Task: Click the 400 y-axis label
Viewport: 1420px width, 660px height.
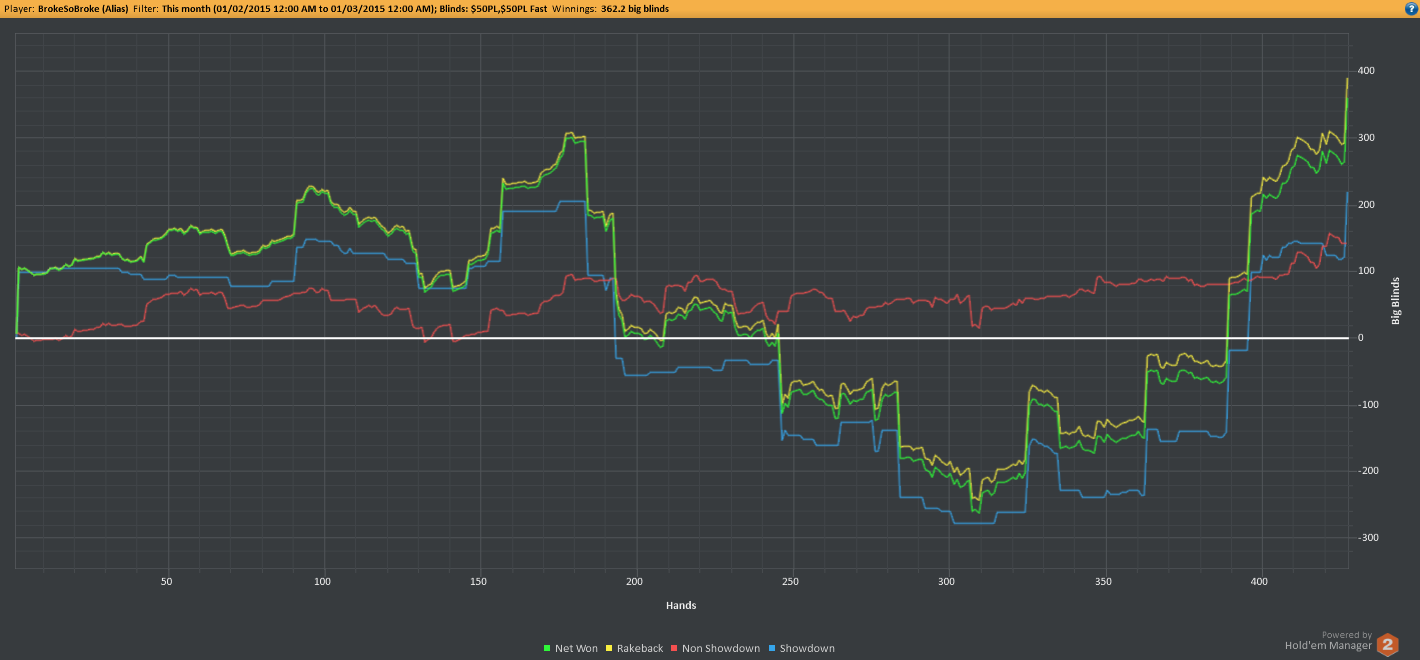Action: (1366, 71)
